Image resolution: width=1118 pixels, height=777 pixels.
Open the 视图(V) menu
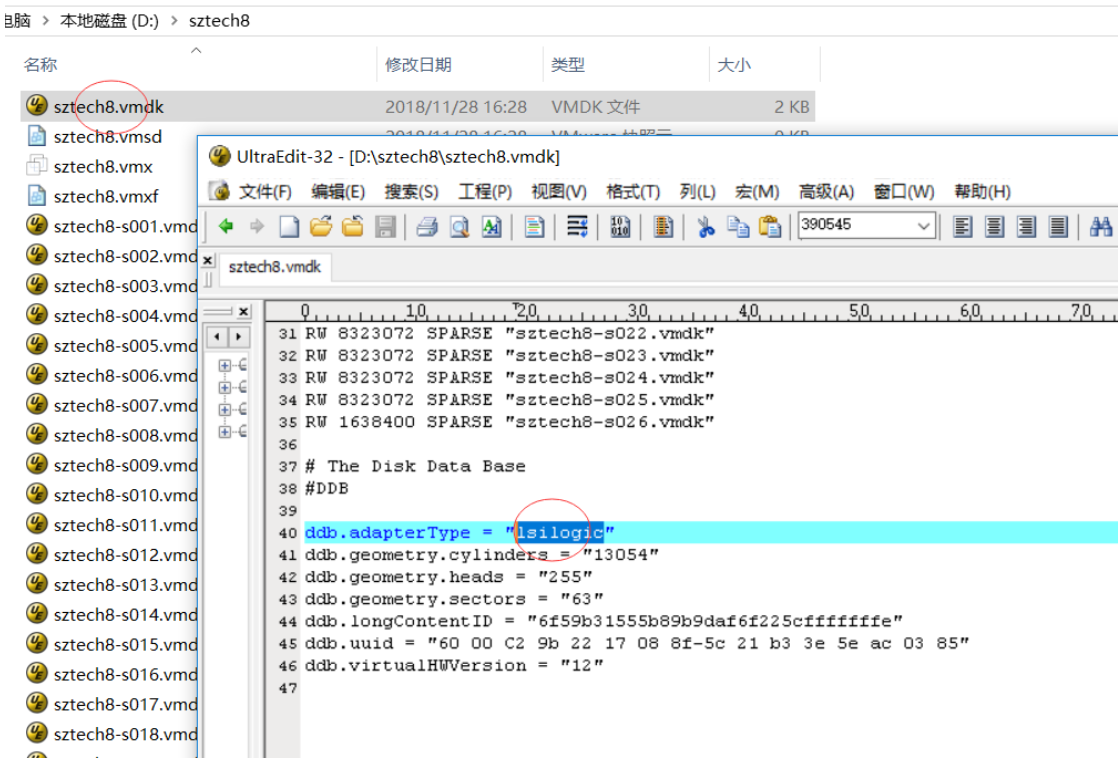(559, 192)
